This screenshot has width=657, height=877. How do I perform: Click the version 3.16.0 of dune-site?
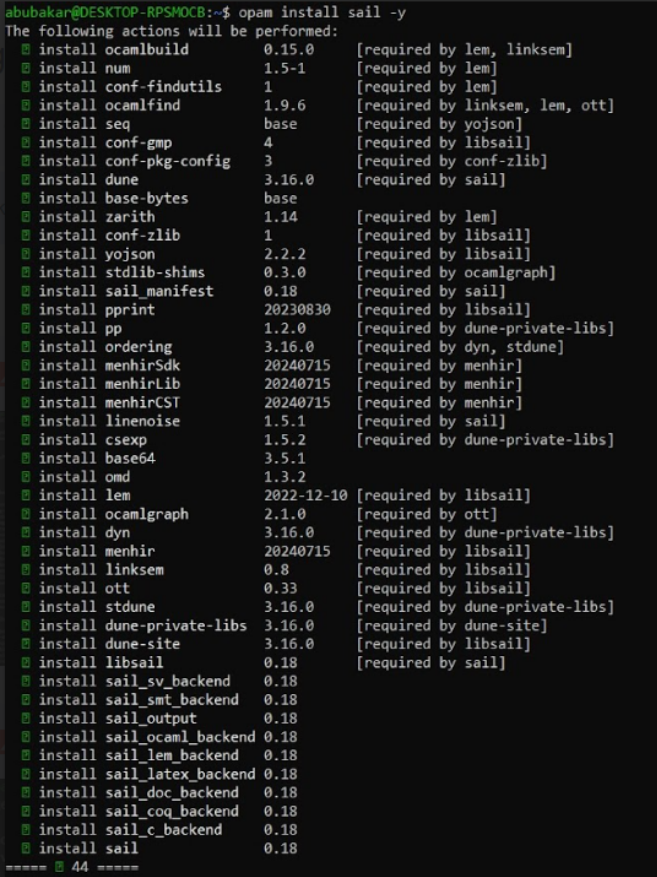coord(289,644)
